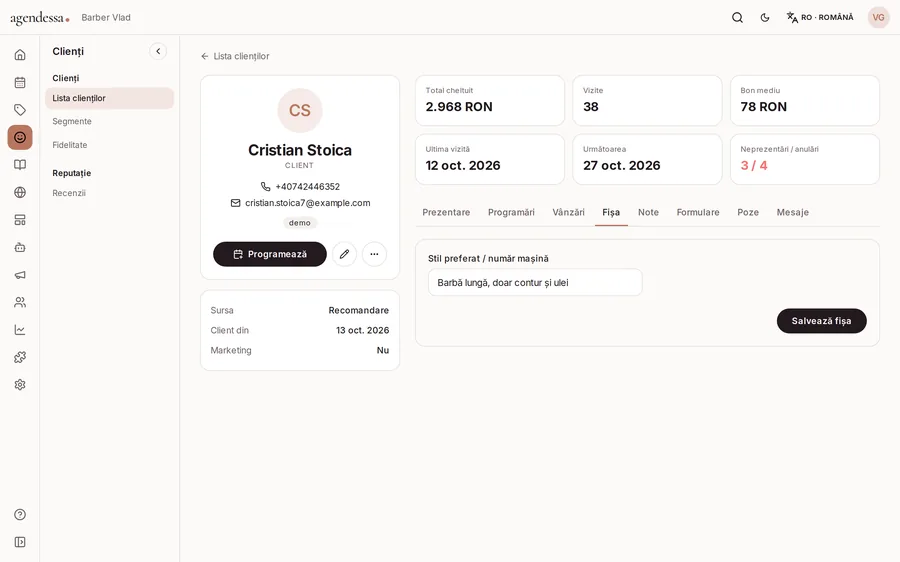Click the Total cheltuit 2.968 RON card

click(490, 100)
